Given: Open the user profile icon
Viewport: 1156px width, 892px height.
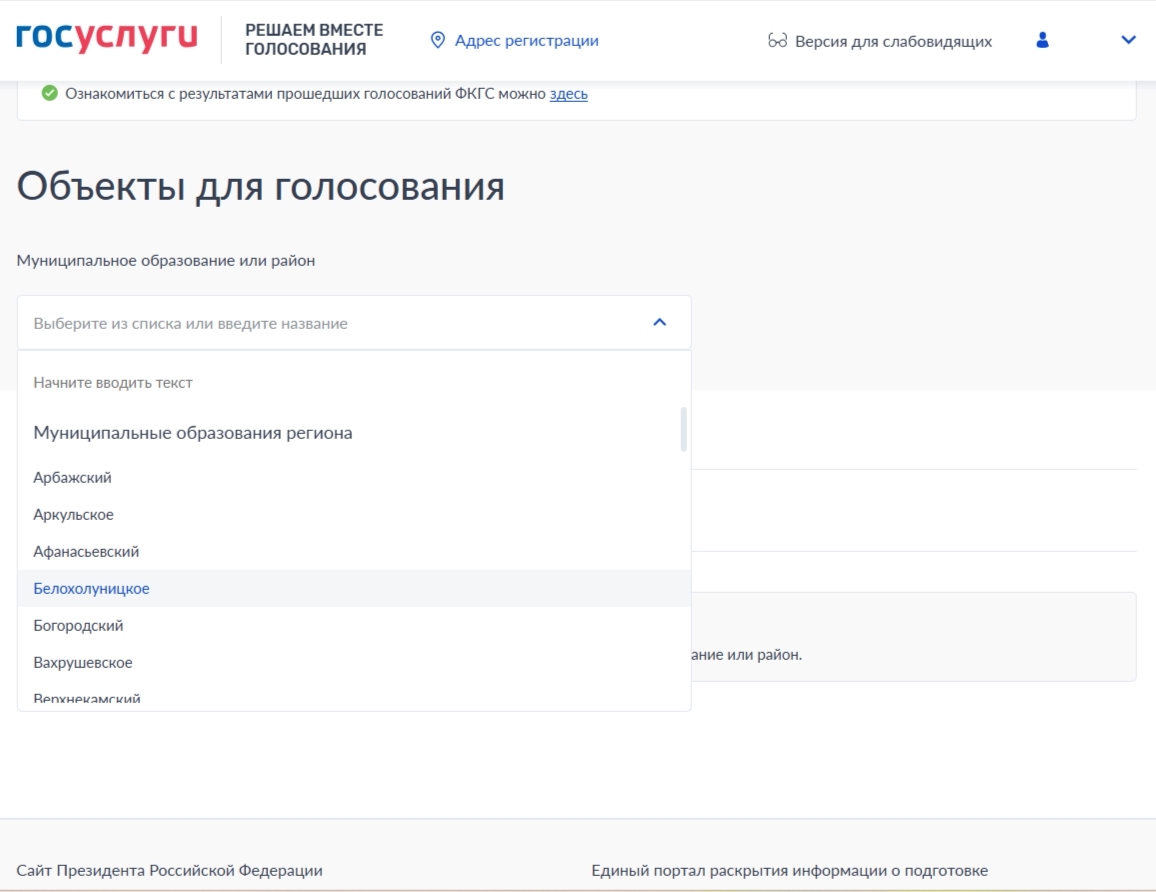Looking at the screenshot, I should click(x=1042, y=40).
